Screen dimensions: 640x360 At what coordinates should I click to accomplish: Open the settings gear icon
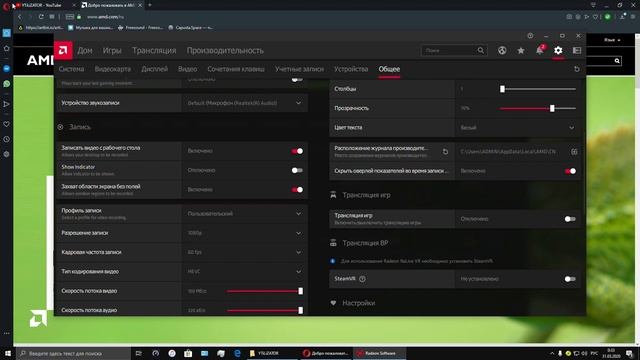point(558,51)
